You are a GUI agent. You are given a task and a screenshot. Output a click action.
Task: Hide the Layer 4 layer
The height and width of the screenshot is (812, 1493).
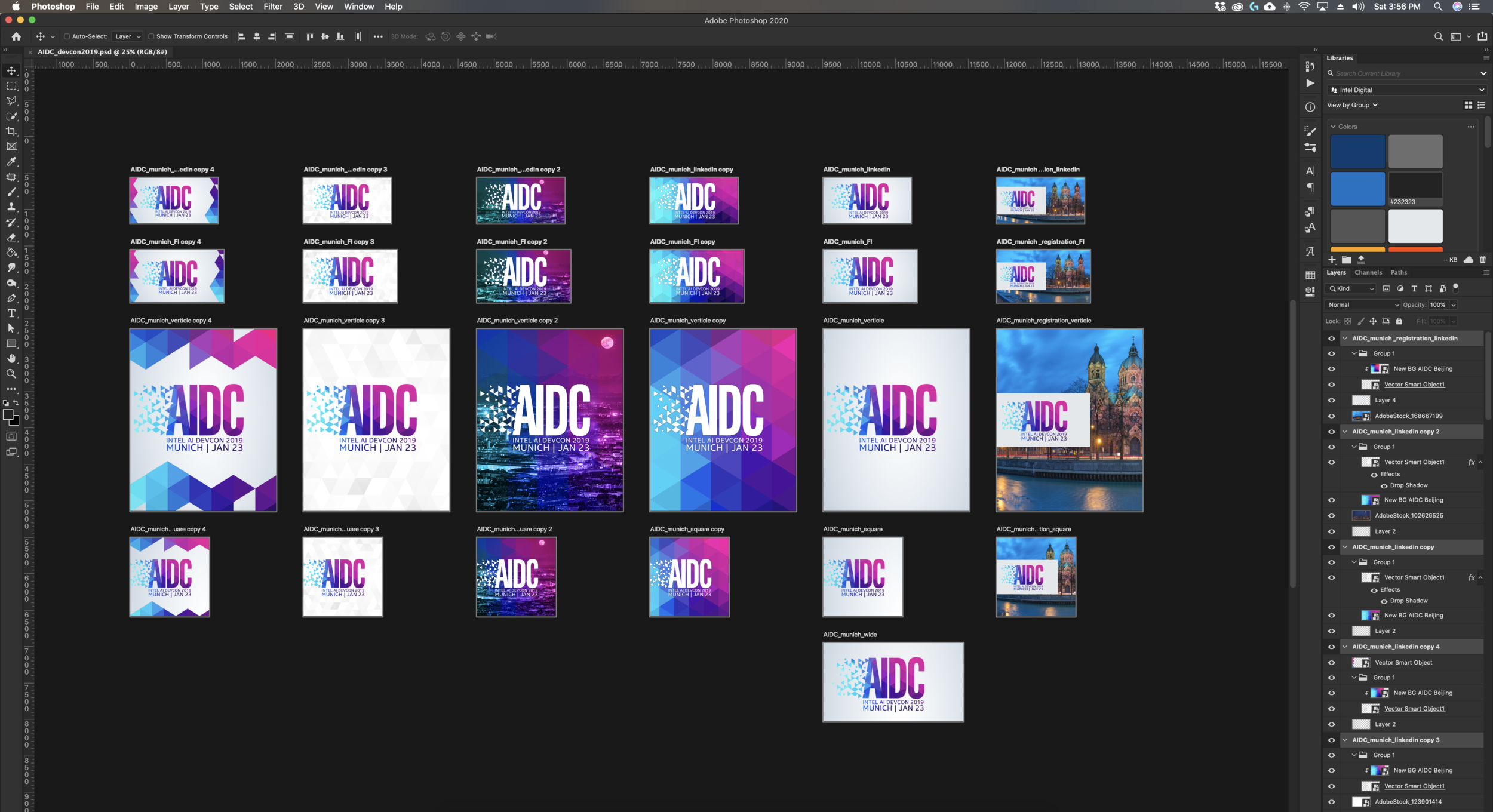click(1331, 401)
